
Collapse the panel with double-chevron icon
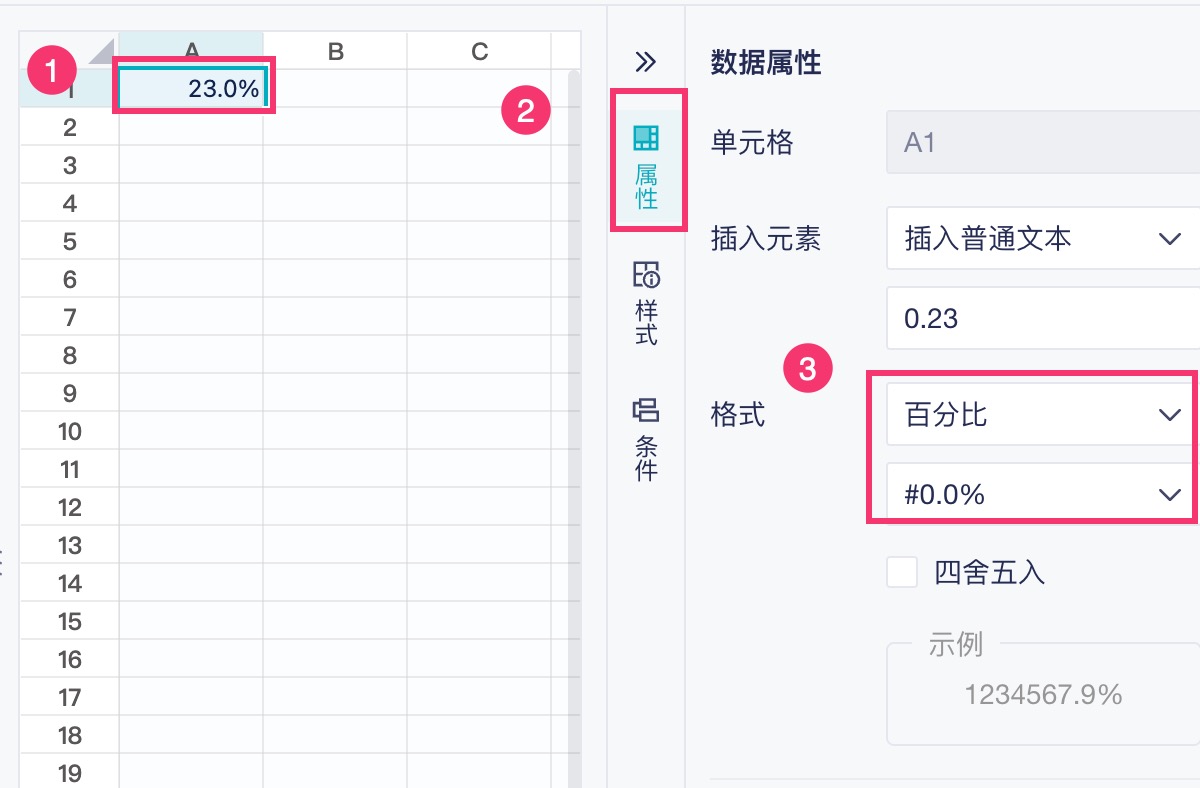point(646,62)
